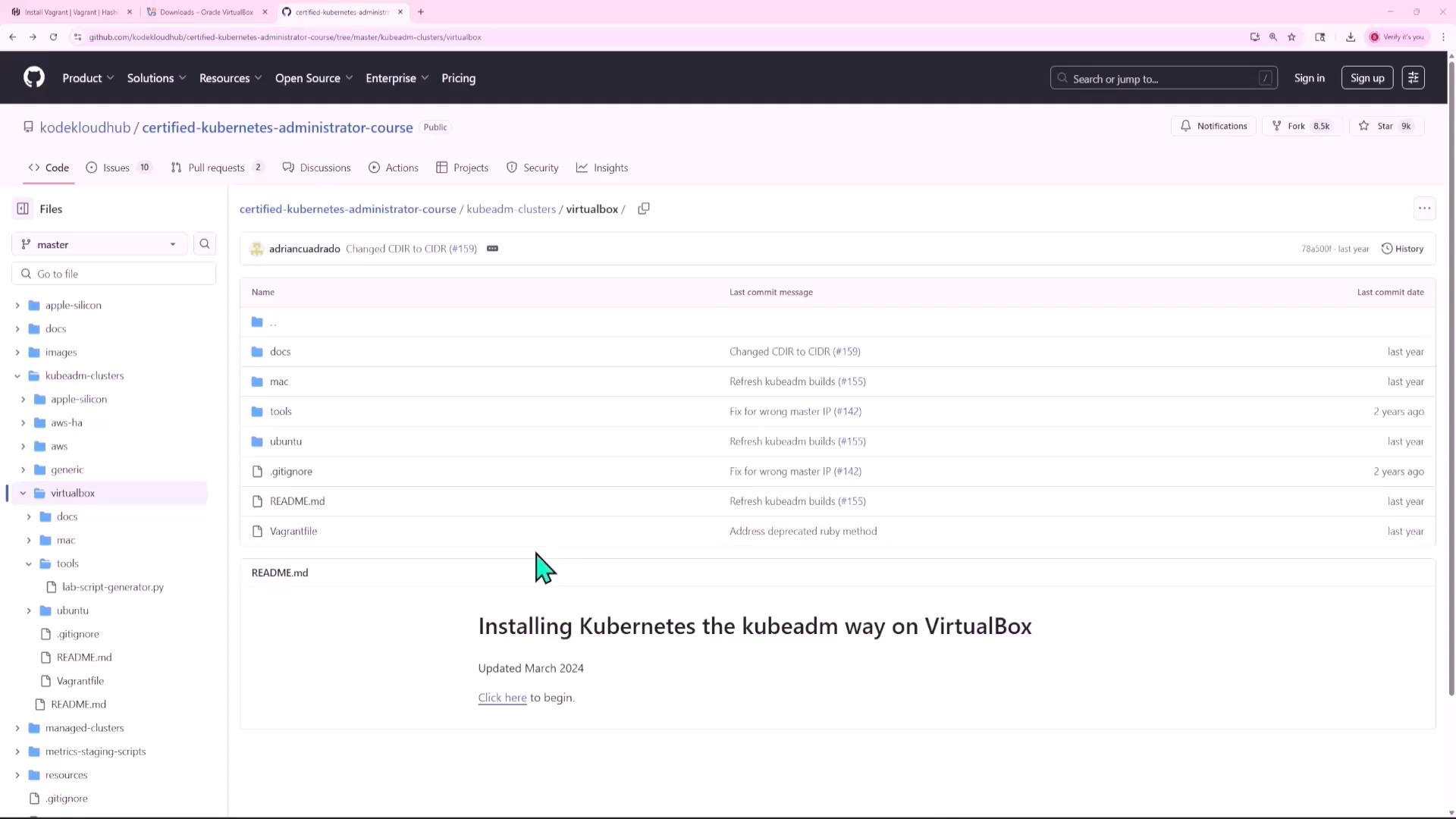Open the GitHub Copilot sliders icon in header
Viewport: 1456px width, 819px height.
click(x=1413, y=78)
